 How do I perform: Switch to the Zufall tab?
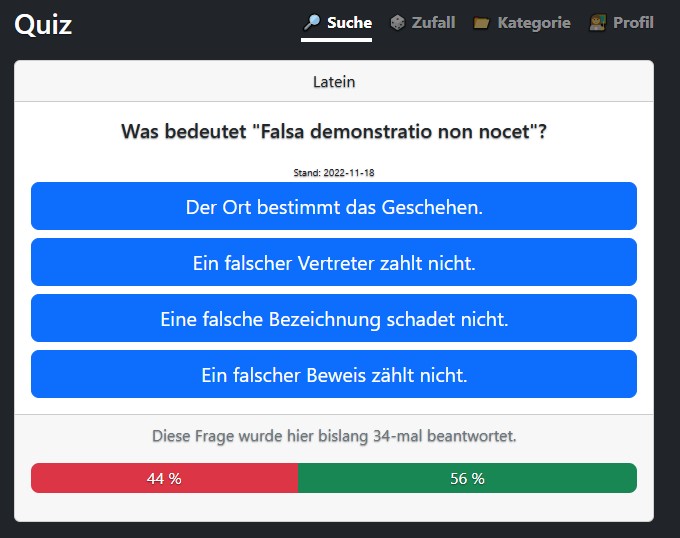[422, 23]
